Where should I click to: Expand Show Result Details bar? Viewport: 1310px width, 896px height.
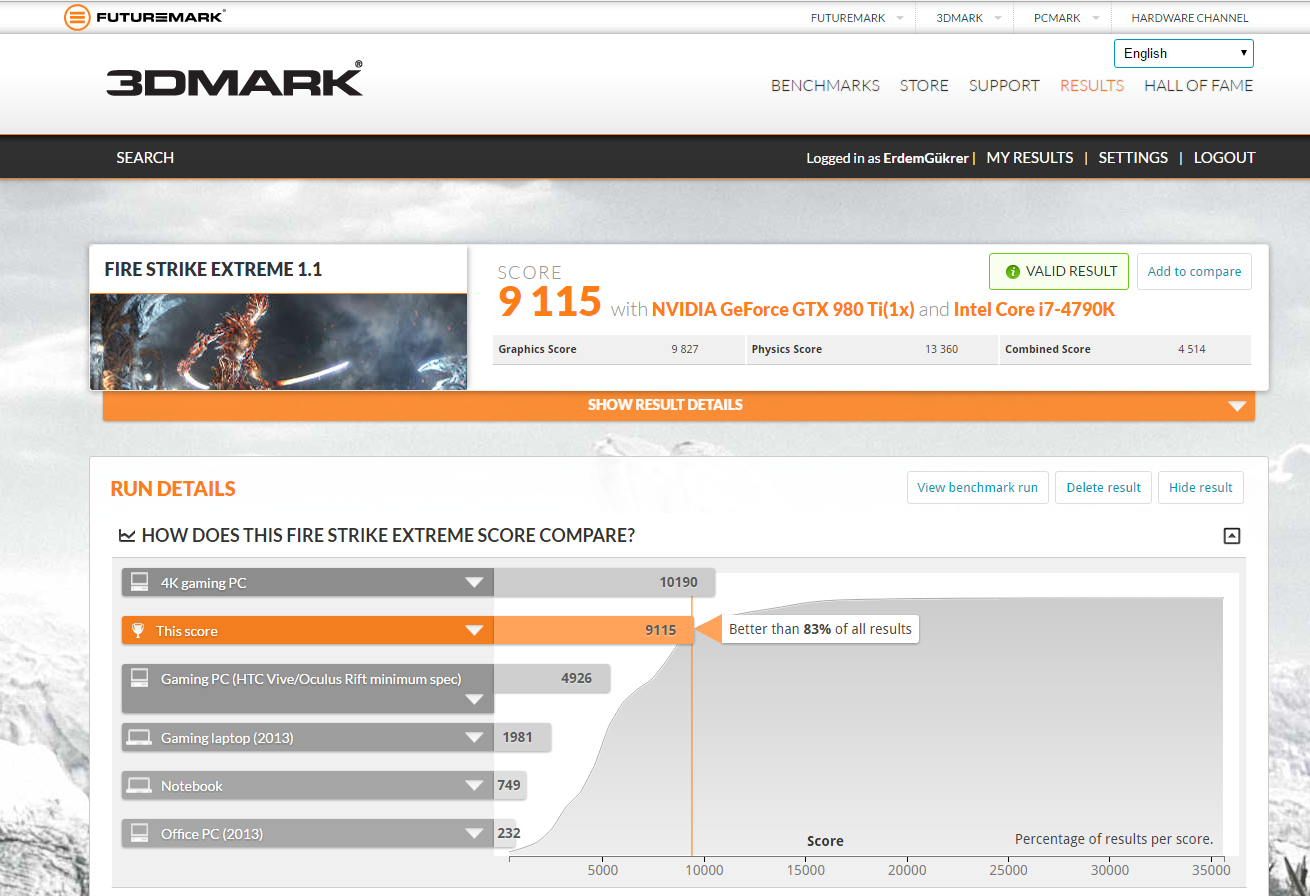click(679, 405)
